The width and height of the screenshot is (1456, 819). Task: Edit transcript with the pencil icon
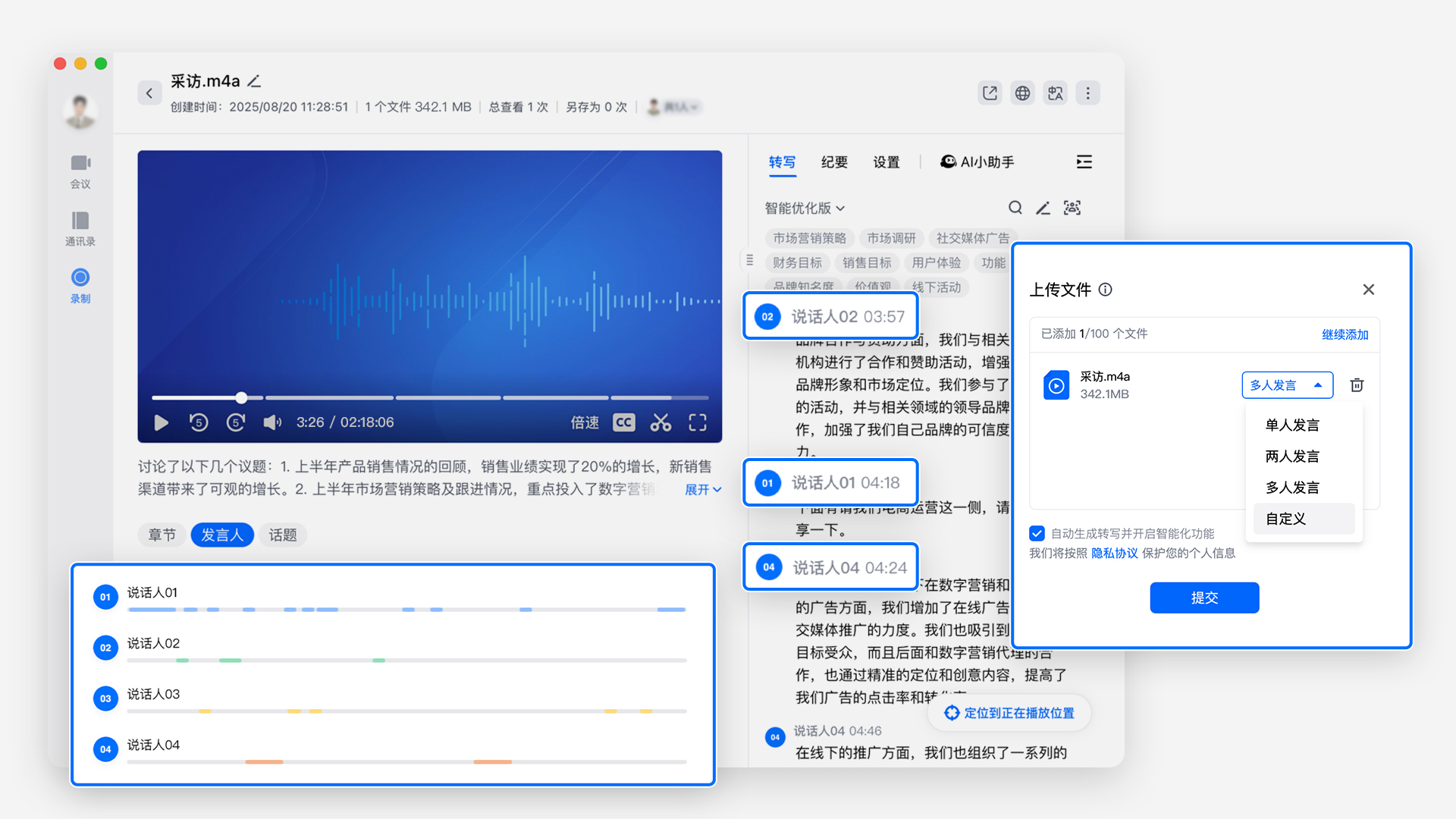(x=1043, y=208)
